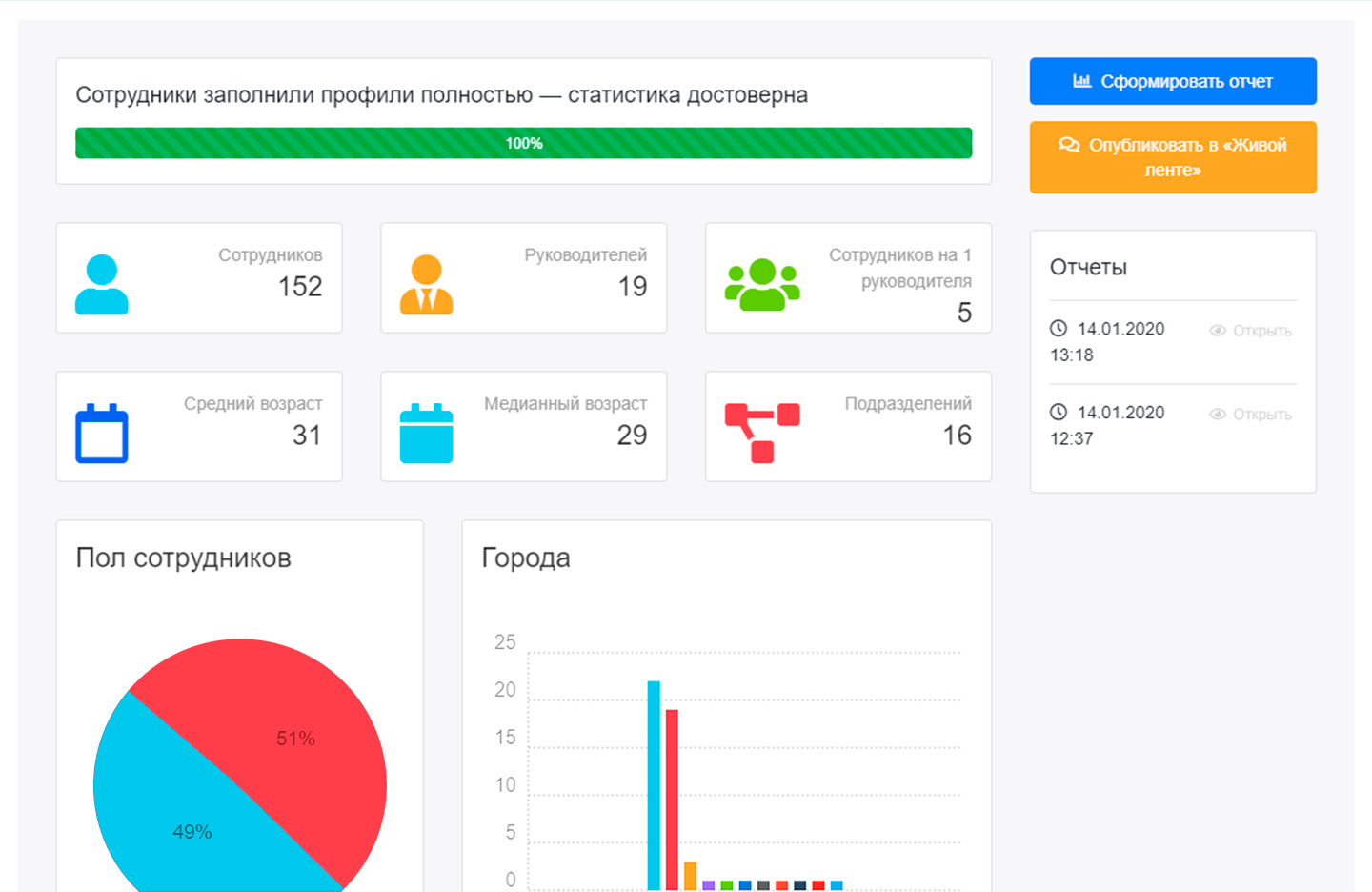Click the green group of people icon
The height and width of the screenshot is (892, 1372).
click(762, 284)
